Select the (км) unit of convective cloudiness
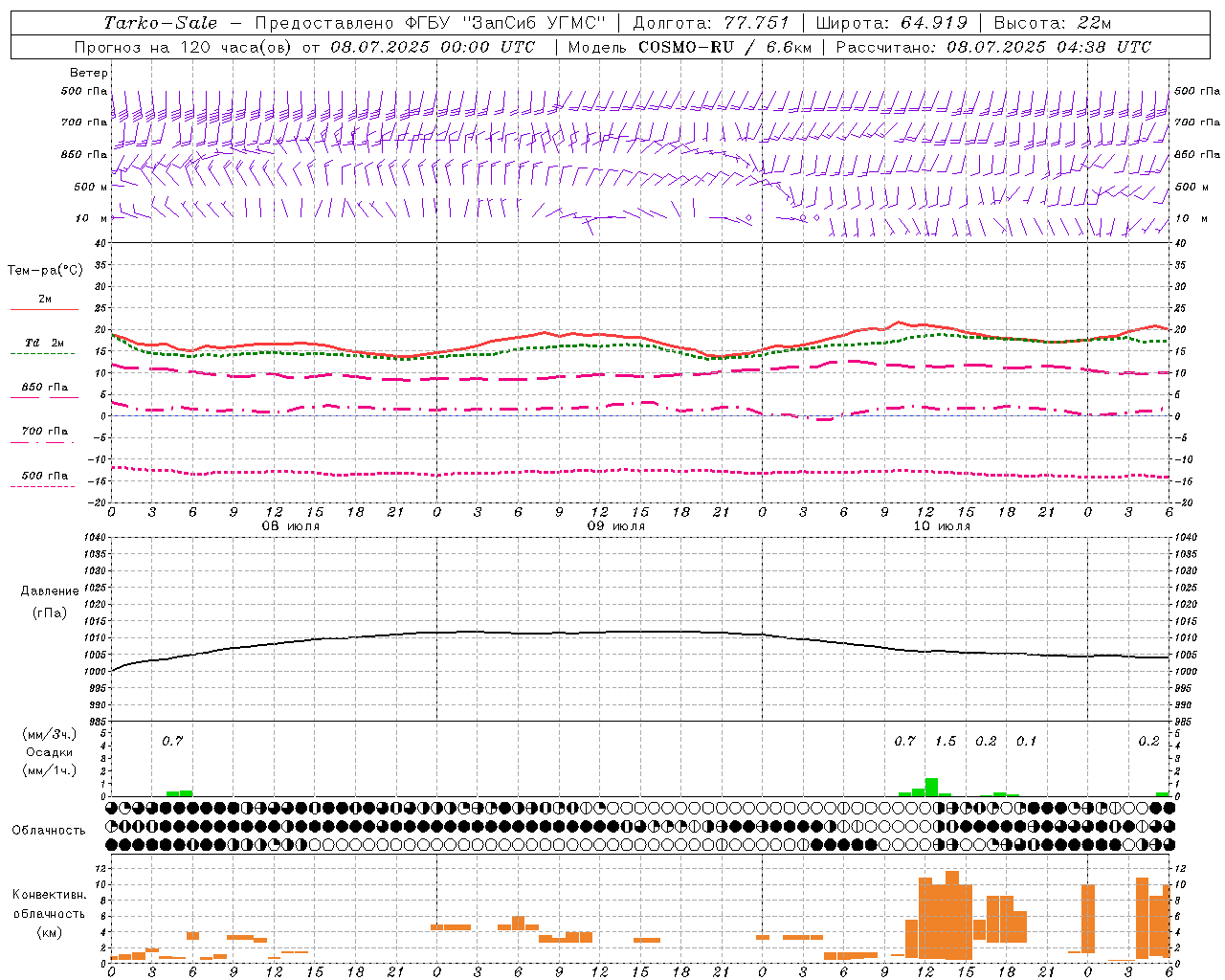 point(49,932)
